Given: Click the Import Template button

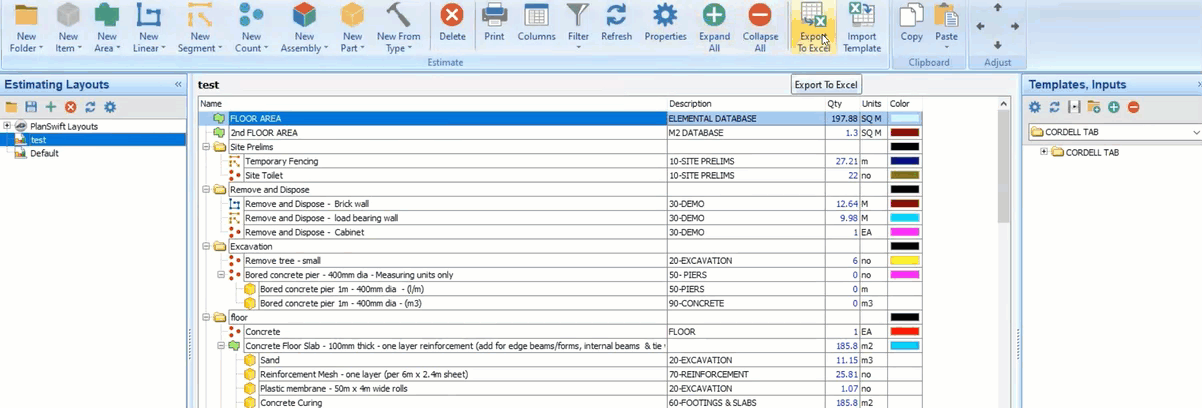Looking at the screenshot, I should click(861, 28).
